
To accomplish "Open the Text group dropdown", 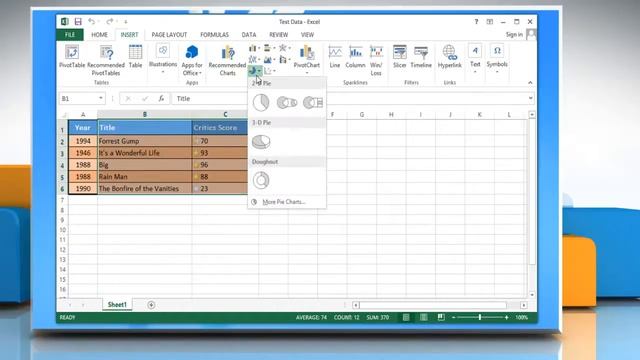I will click(475, 59).
